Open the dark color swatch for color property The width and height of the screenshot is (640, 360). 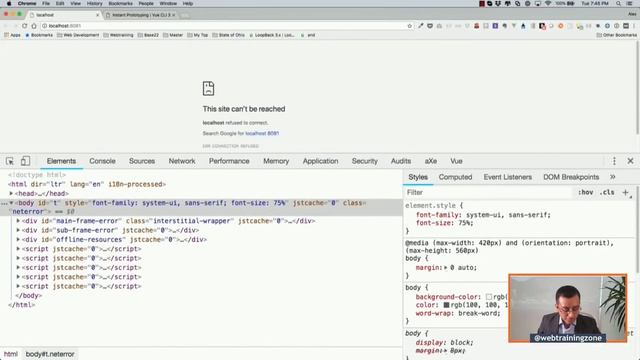pyautogui.click(x=446, y=305)
